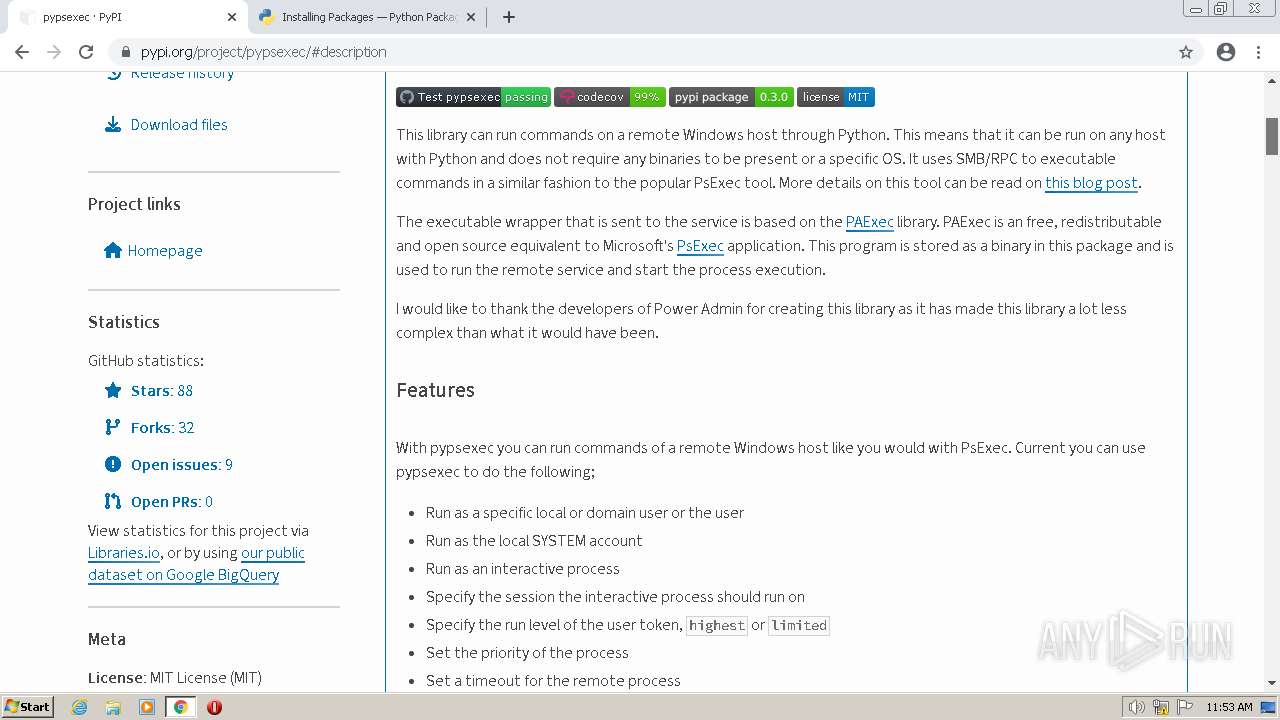This screenshot has width=1280, height=720.
Task: Click the fork icon next to Forks
Action: click(x=113, y=427)
